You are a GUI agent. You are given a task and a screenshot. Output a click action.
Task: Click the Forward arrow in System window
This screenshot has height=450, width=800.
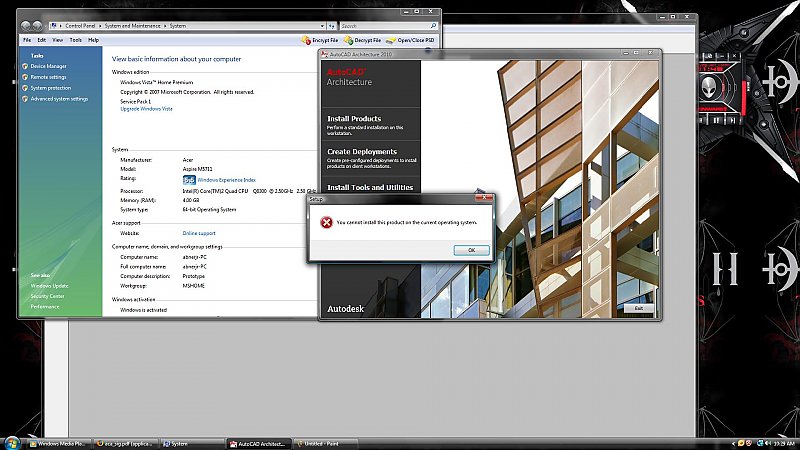point(37,26)
